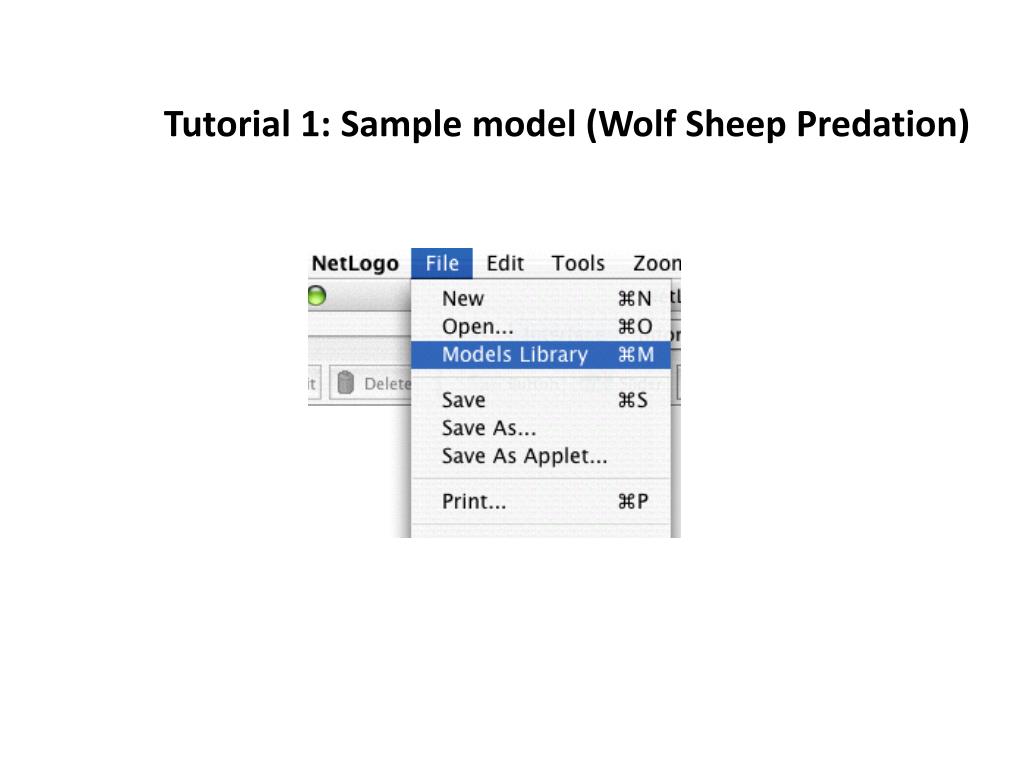Screen dimensions: 1024x768
Task: Select Open... in the File menu
Action: pos(541,327)
